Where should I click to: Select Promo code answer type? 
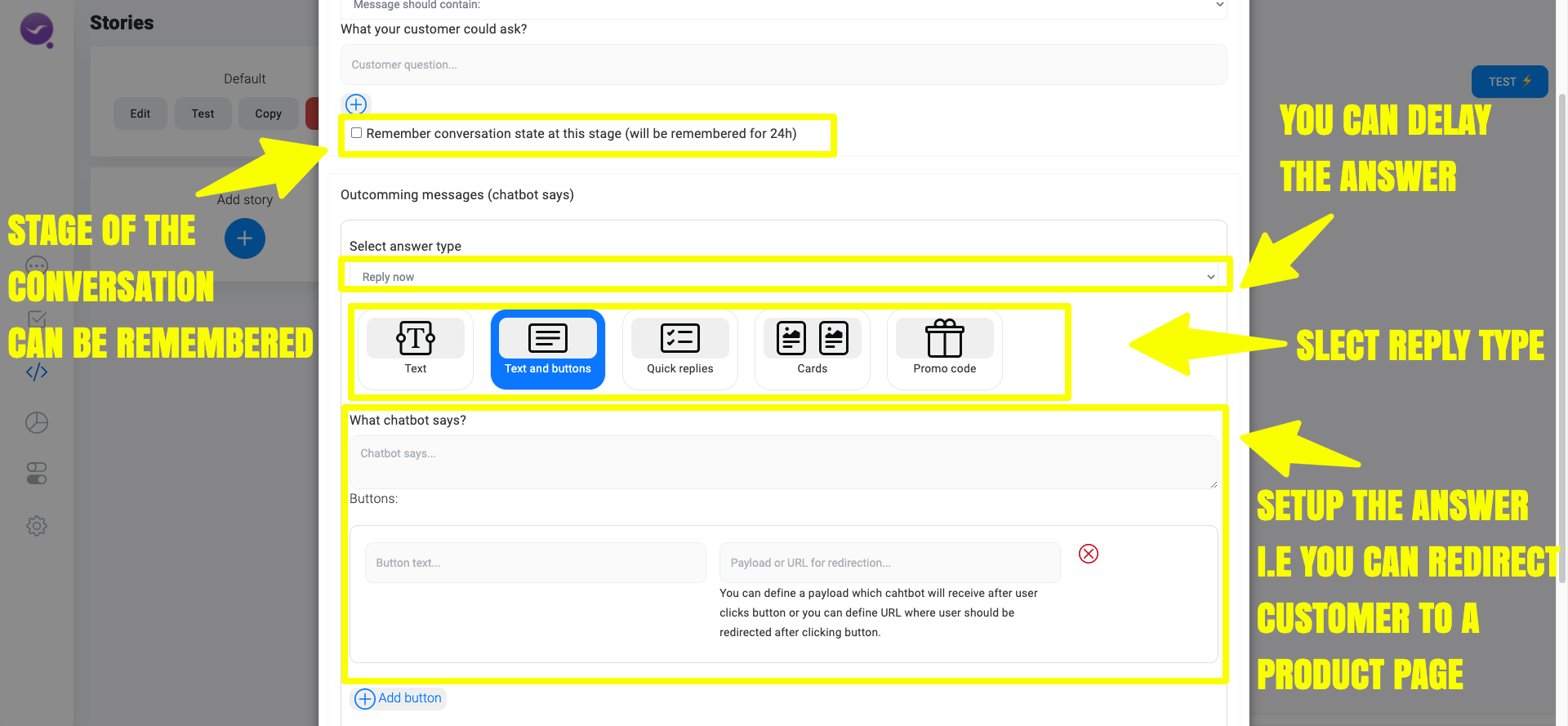coord(945,350)
